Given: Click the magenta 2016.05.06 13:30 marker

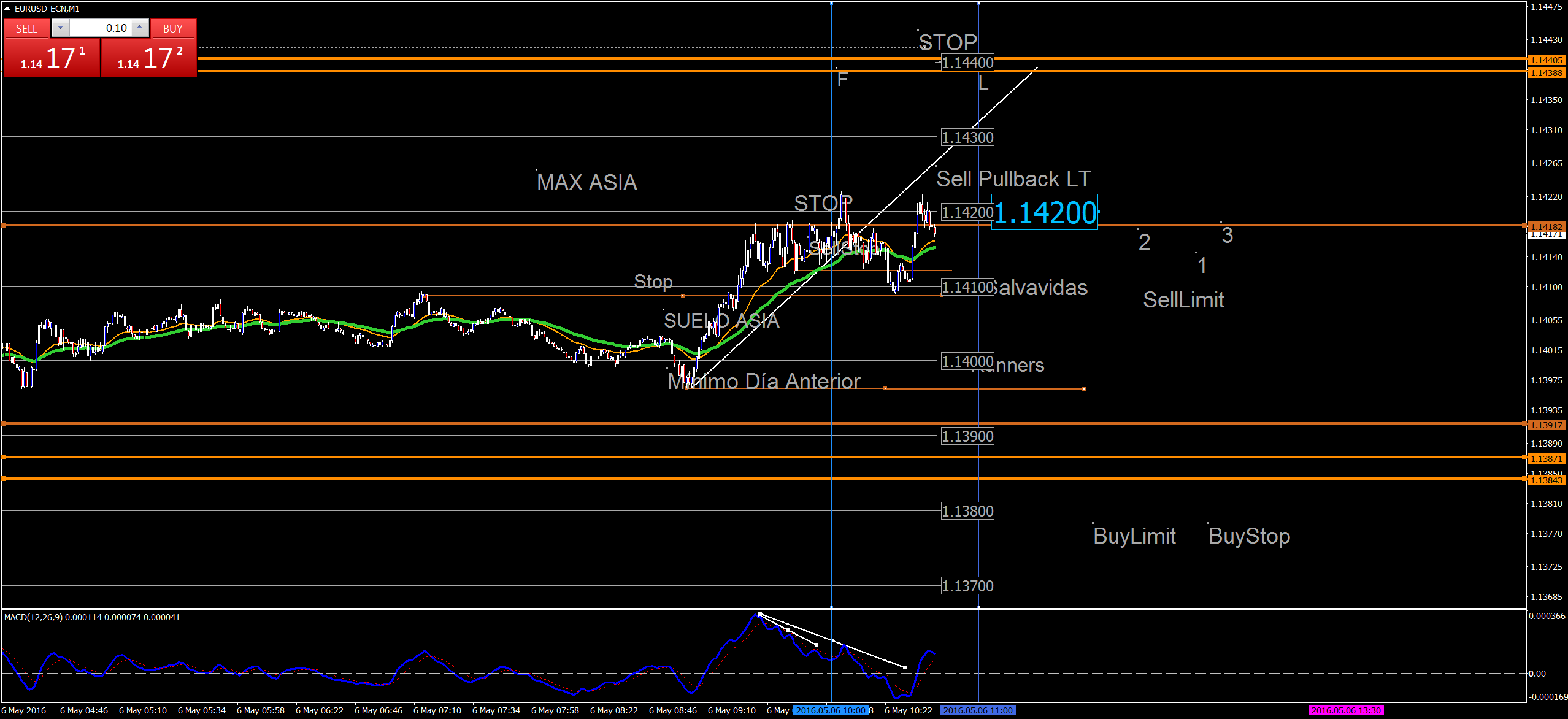Looking at the screenshot, I should pyautogui.click(x=1346, y=710).
